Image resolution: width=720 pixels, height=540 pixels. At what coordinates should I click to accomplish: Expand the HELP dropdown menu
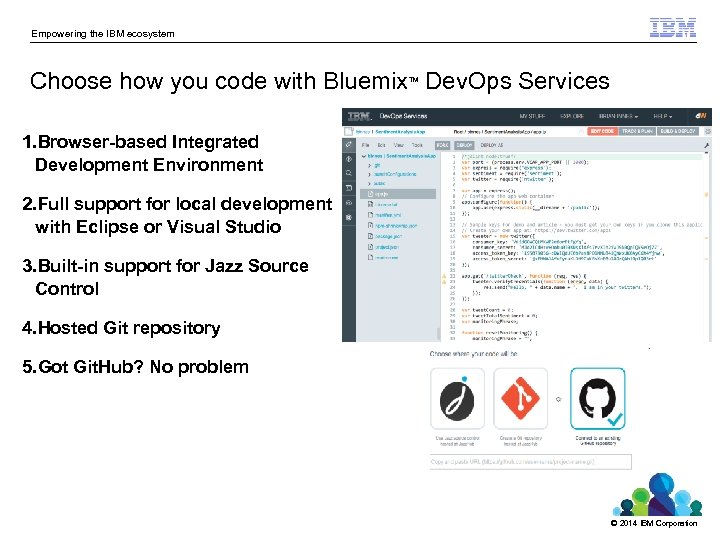click(x=663, y=116)
